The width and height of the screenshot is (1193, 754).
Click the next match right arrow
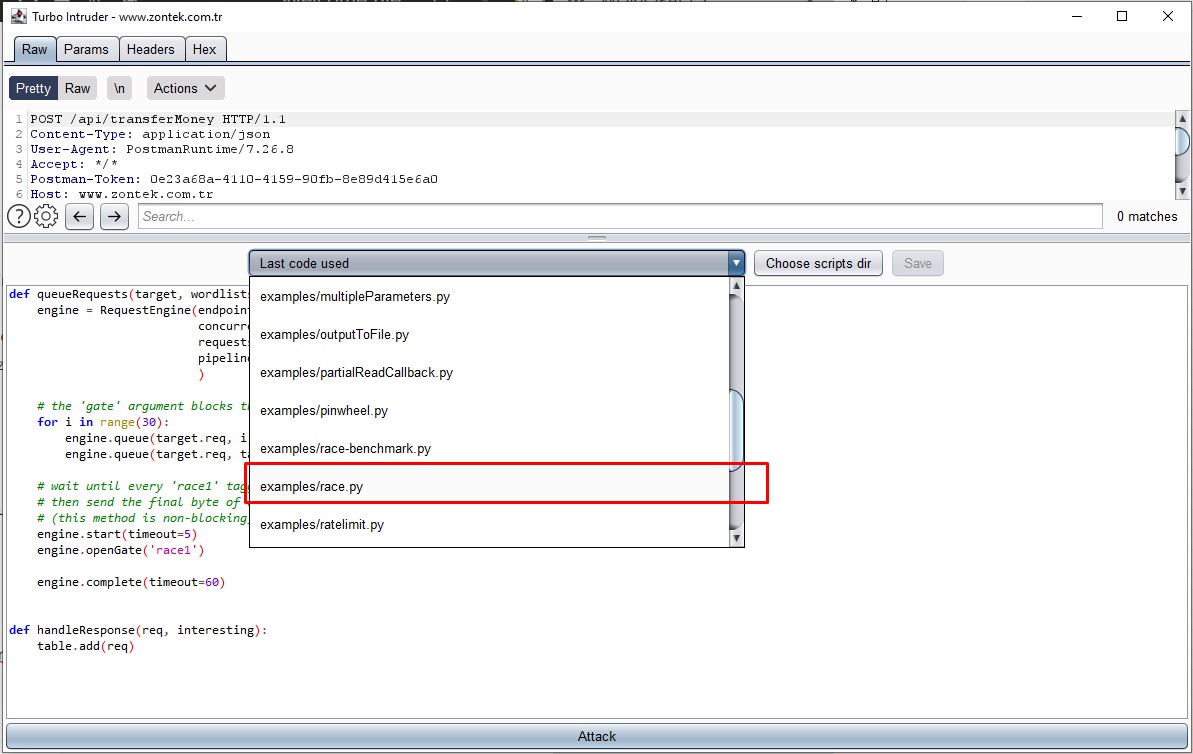click(114, 216)
